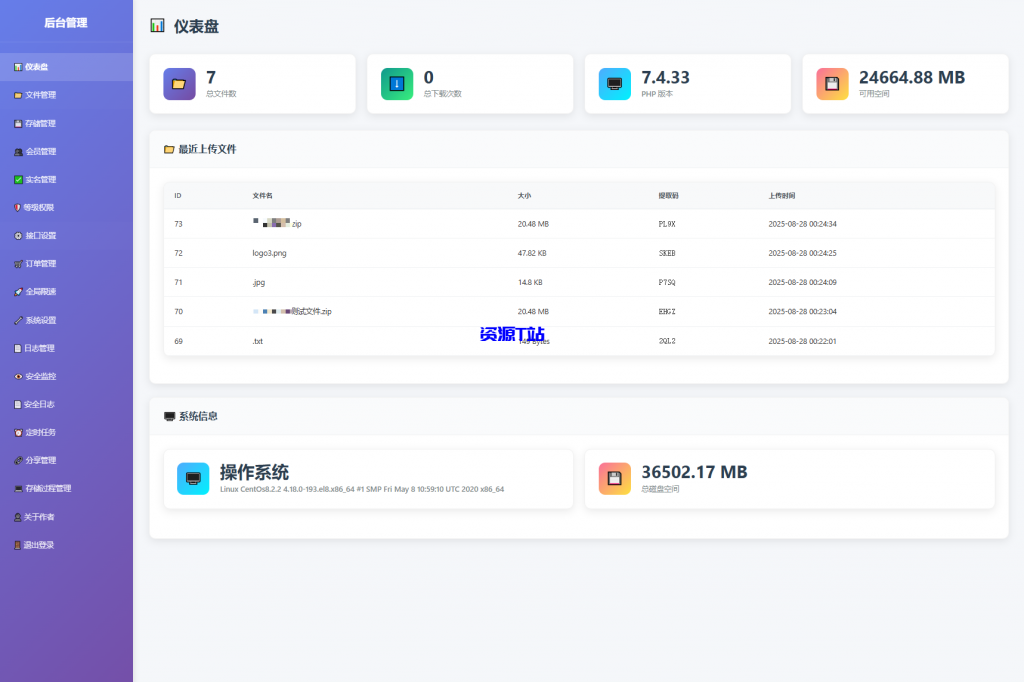The image size is (1024, 682).
Task: Open 文件管理 in the sidebar
Action: pyautogui.click(x=45, y=95)
